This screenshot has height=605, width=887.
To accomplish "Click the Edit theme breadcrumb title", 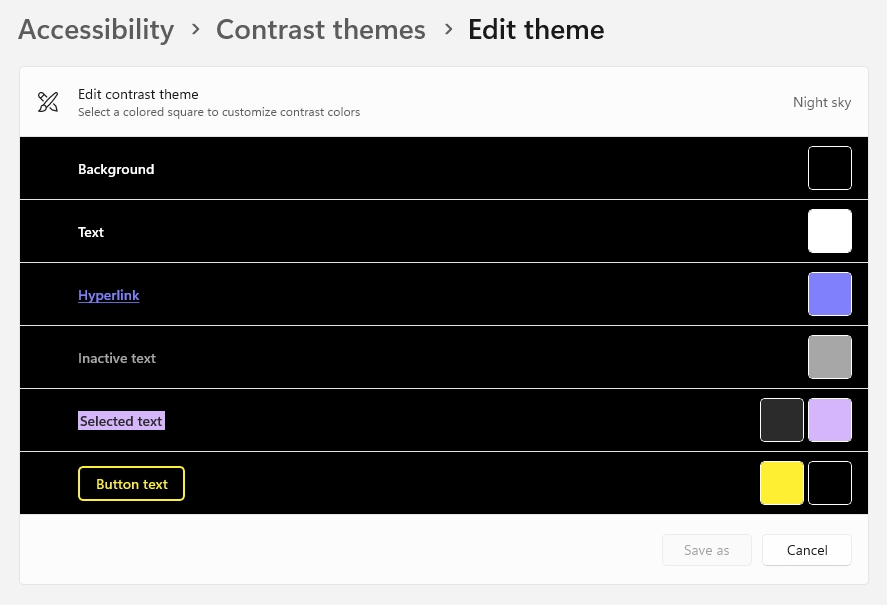I will pyautogui.click(x=536, y=30).
